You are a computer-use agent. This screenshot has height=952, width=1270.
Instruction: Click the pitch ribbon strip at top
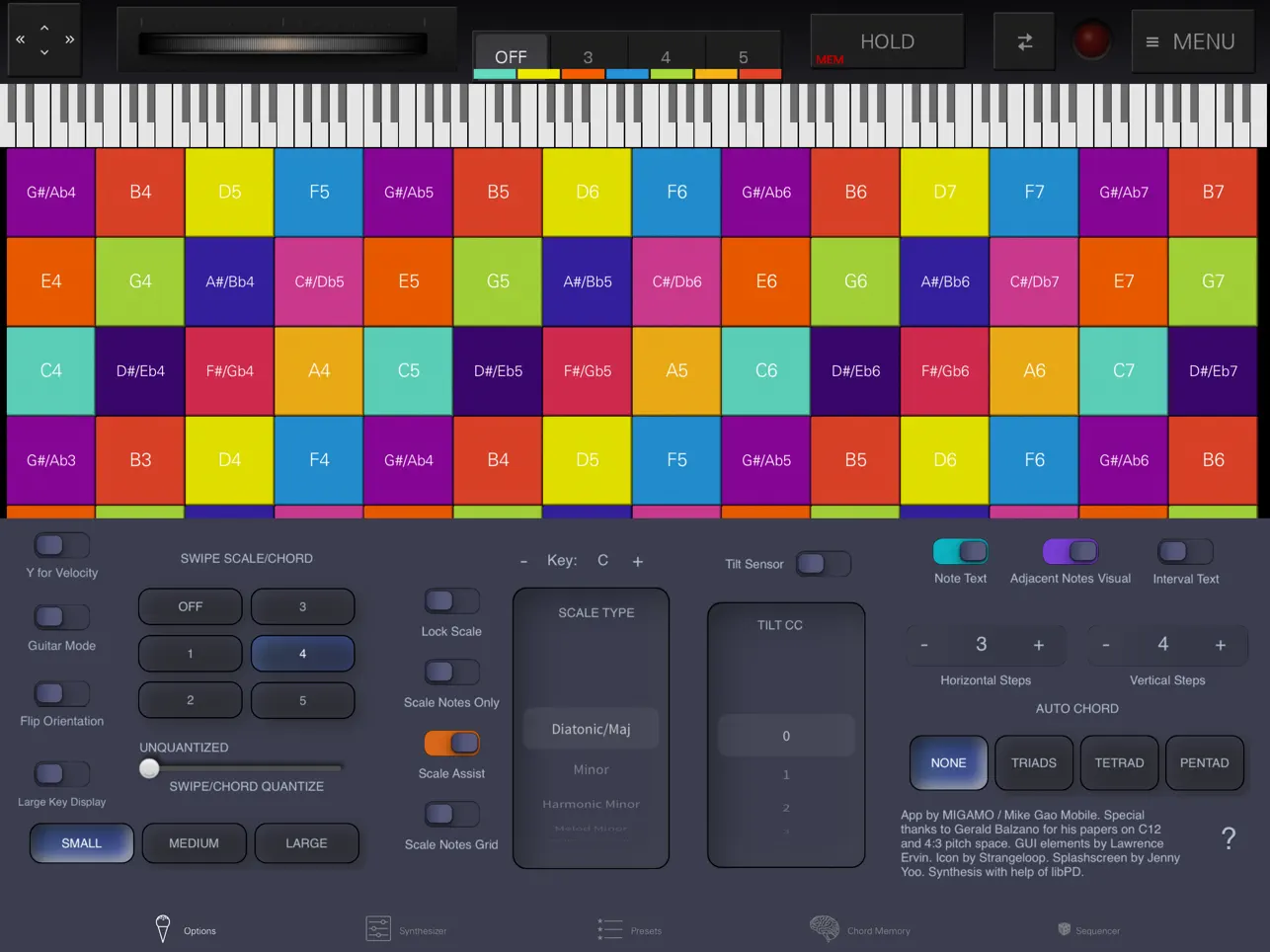coord(282,43)
